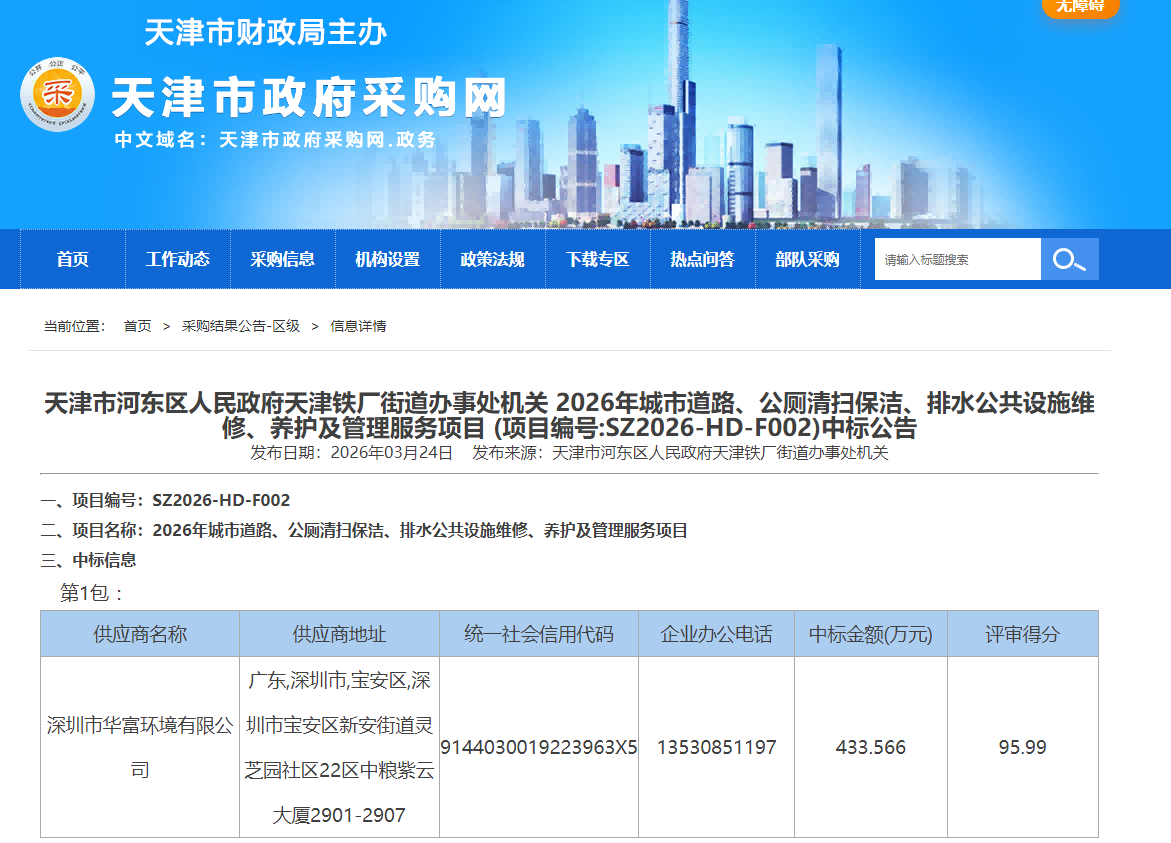1171x843 pixels.
Task: Open the 下载专区 navigation tab
Action: point(598,260)
